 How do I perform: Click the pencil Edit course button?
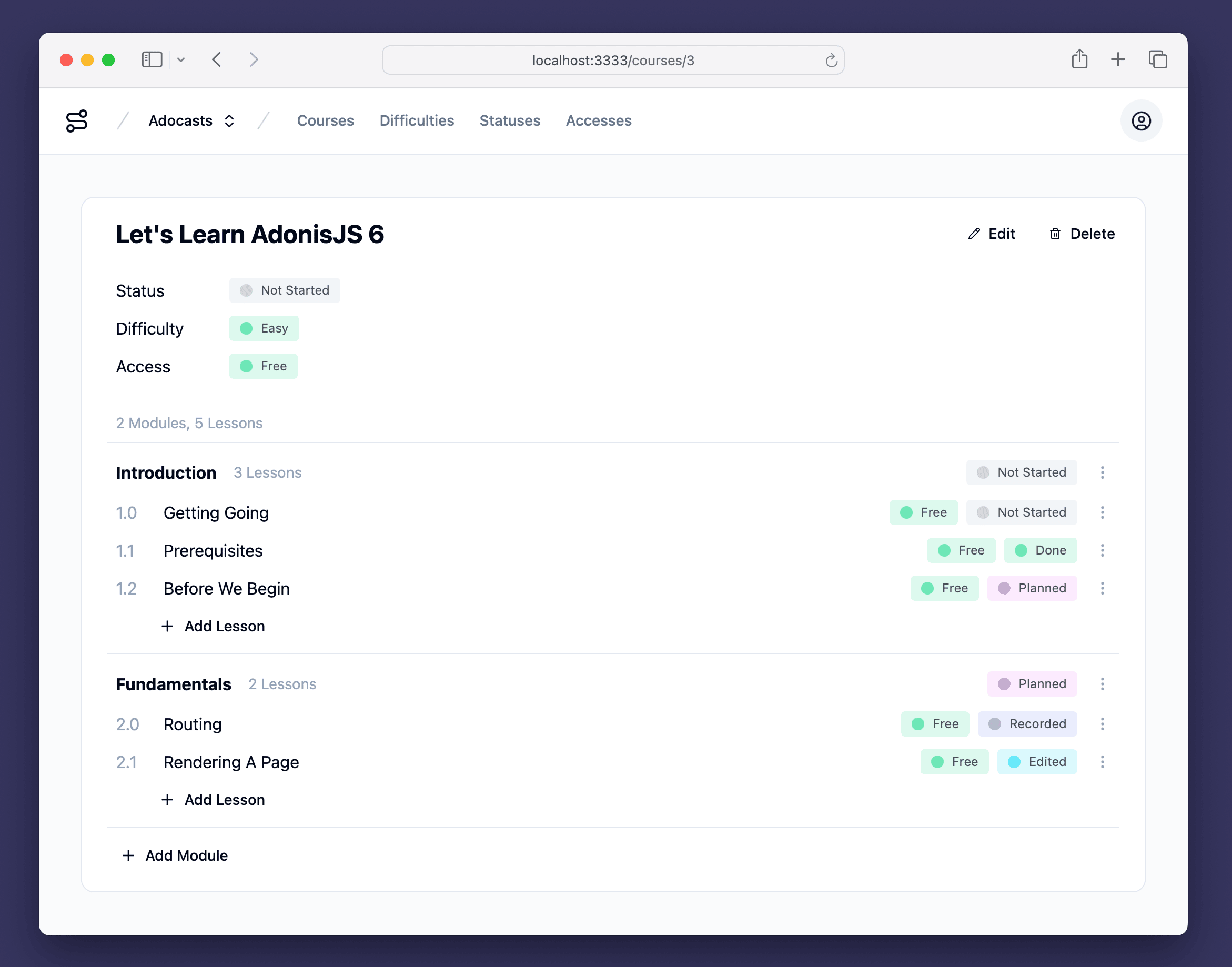(992, 234)
